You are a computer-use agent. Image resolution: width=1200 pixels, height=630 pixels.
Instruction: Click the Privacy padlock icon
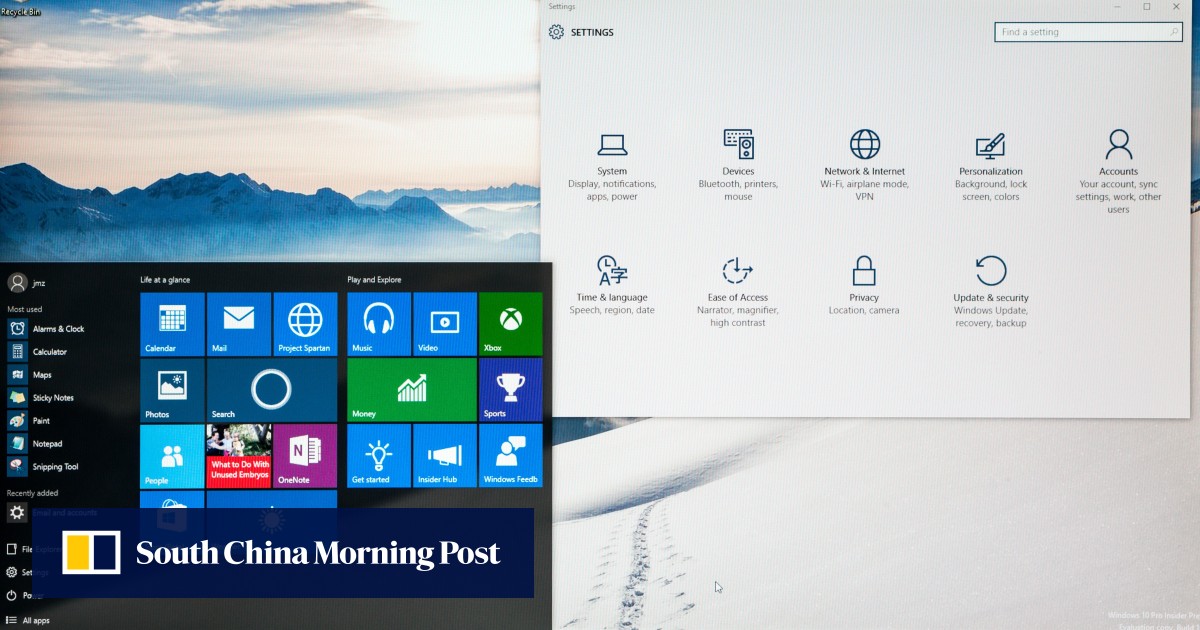pos(864,271)
